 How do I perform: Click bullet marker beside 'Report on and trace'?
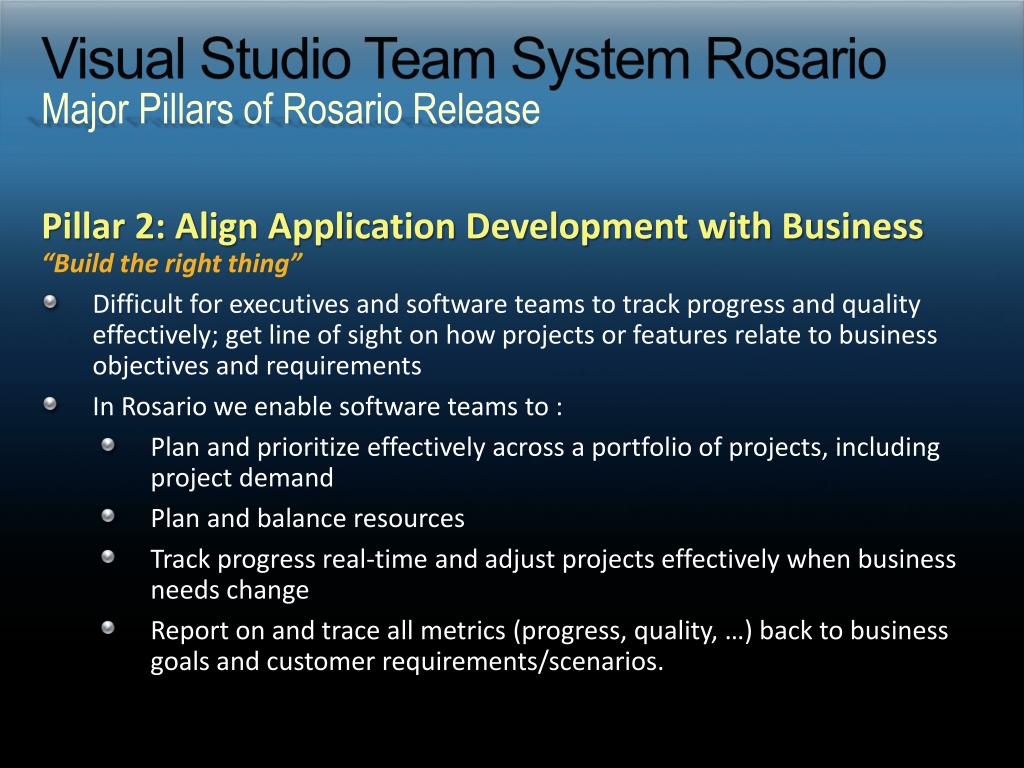coord(108,628)
